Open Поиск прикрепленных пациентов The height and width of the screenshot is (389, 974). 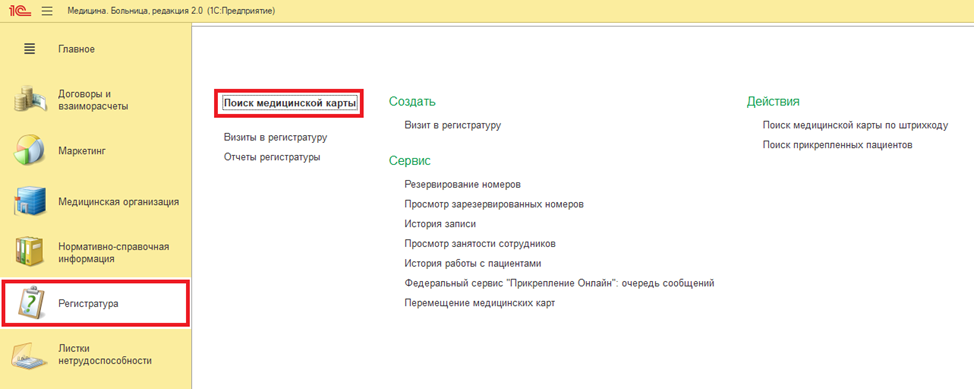(x=837, y=145)
